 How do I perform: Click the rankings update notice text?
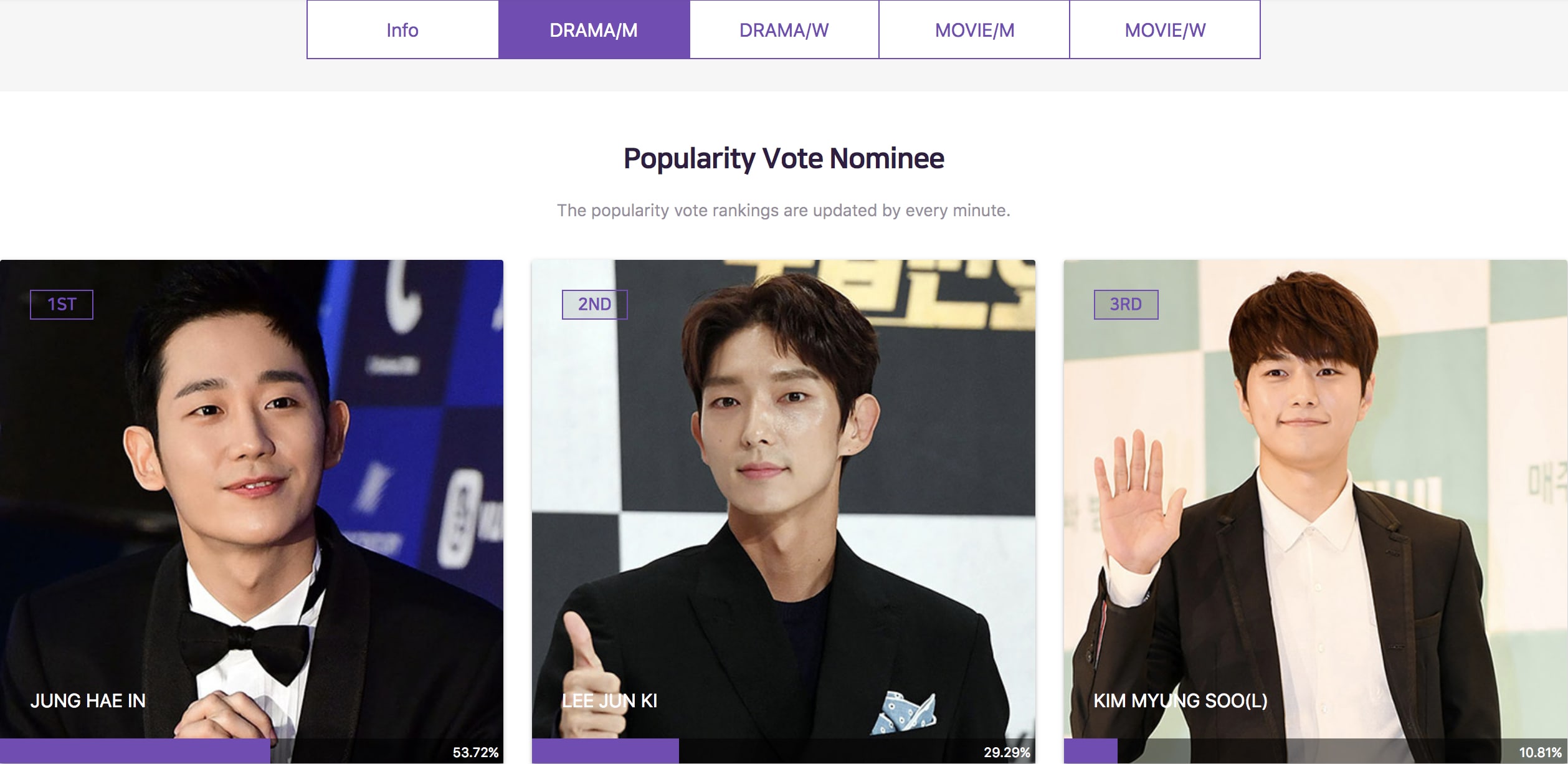(x=784, y=211)
